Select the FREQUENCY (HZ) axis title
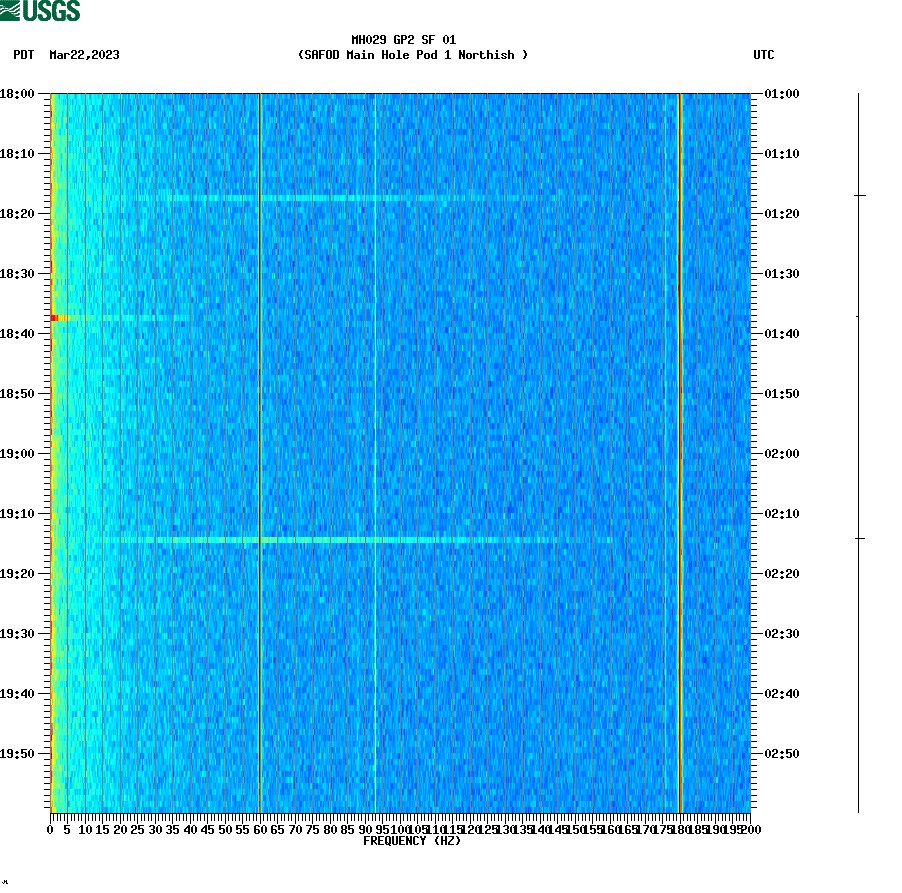Image resolution: width=902 pixels, height=893 pixels. [x=414, y=841]
